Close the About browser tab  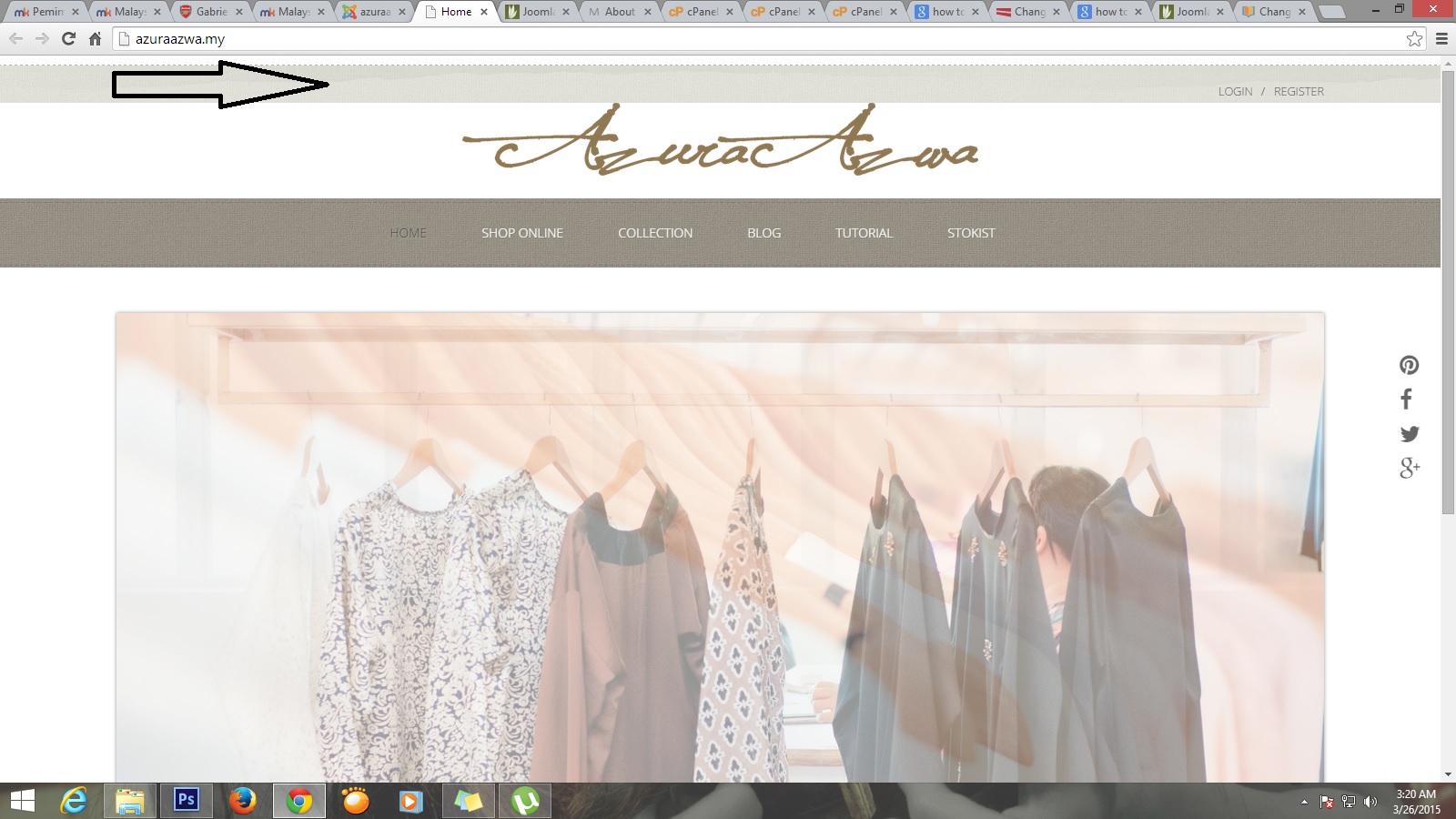[x=648, y=12]
